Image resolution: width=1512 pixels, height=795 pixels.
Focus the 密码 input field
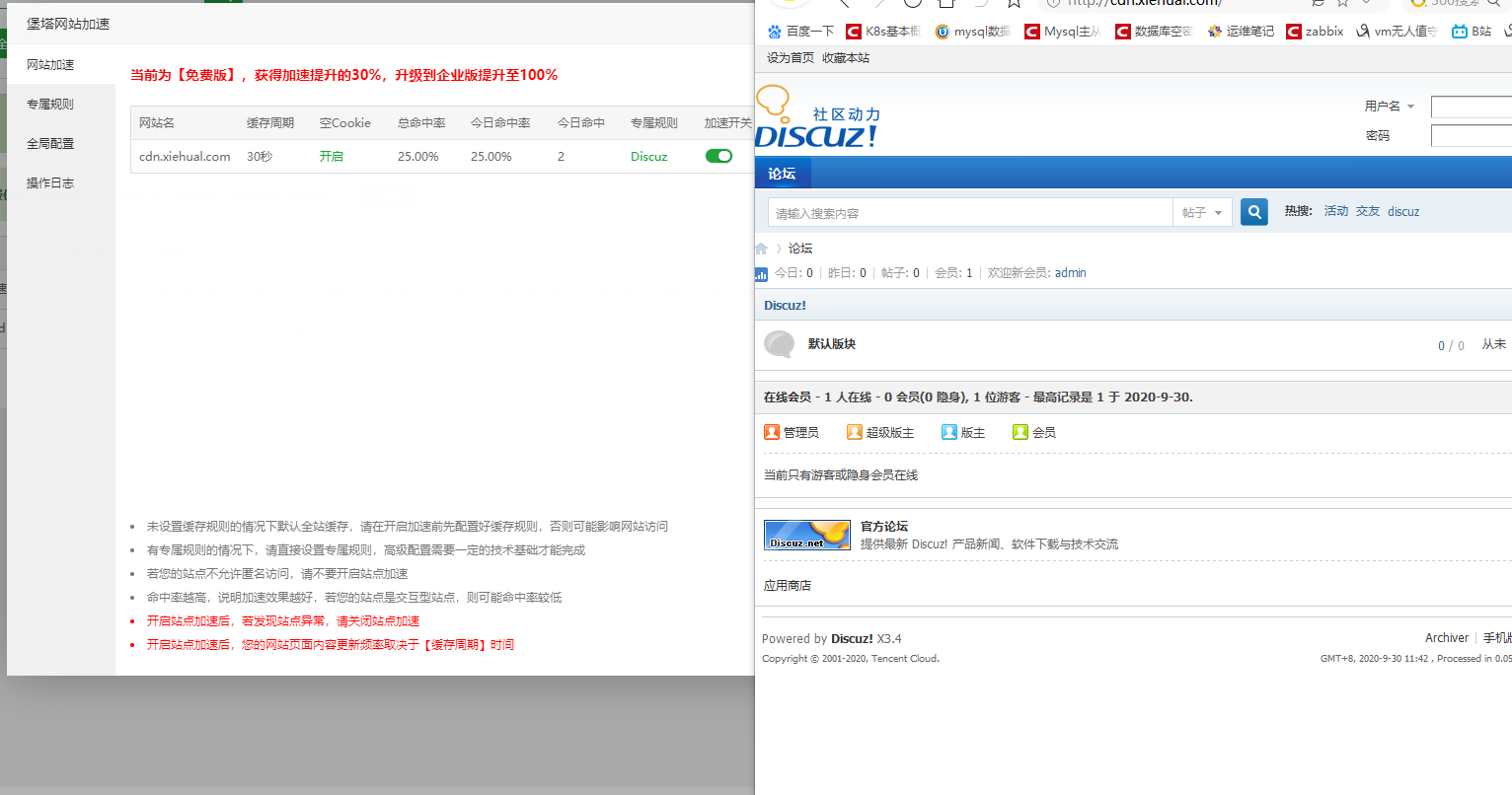click(1472, 136)
